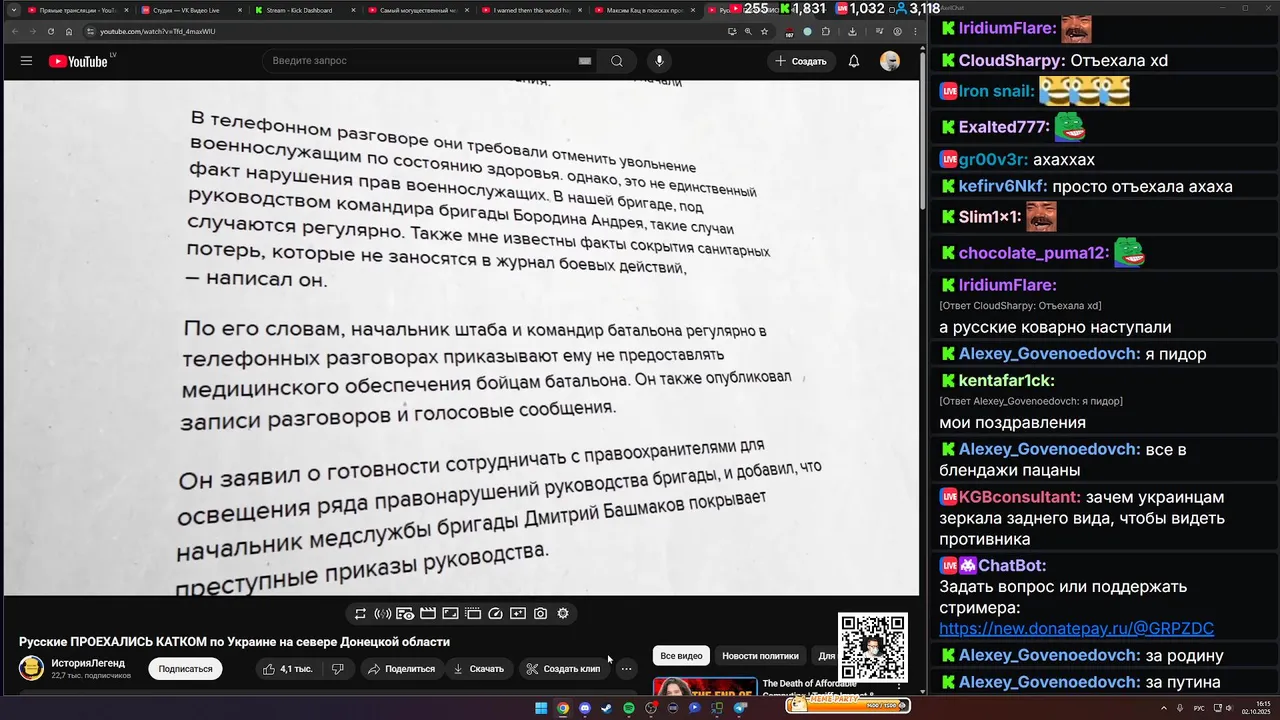Screen dimensions: 1280x720
Task: Toggle the loop icon in video toolbar
Action: pyautogui.click(x=360, y=614)
